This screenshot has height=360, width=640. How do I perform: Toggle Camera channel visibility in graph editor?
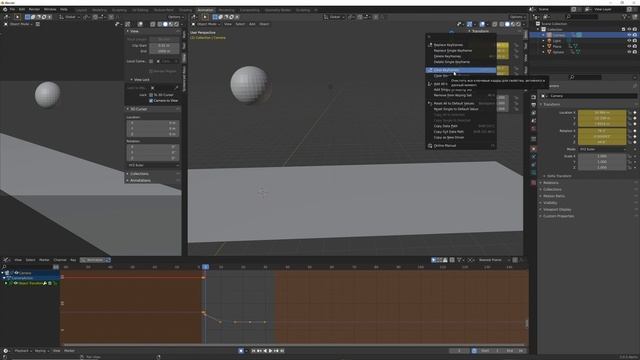tap(16, 273)
